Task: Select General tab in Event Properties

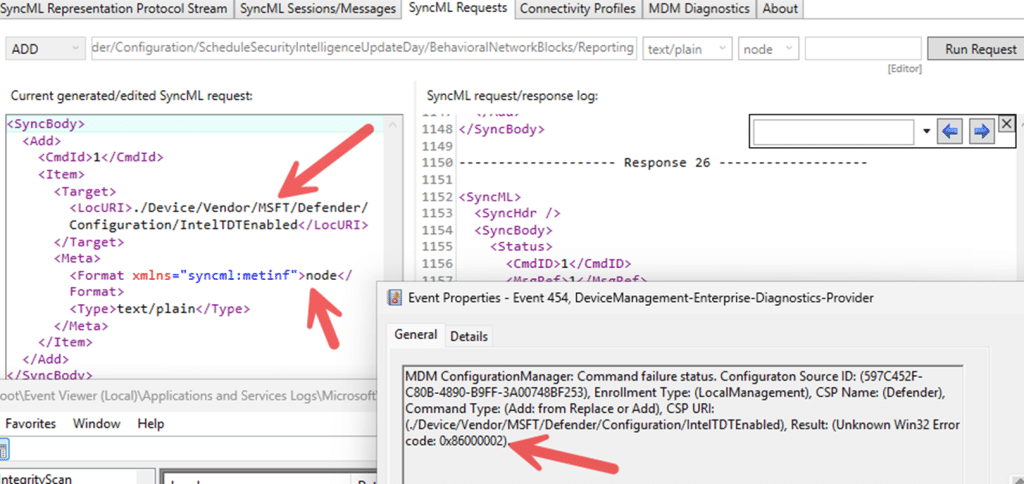Action: [414, 336]
